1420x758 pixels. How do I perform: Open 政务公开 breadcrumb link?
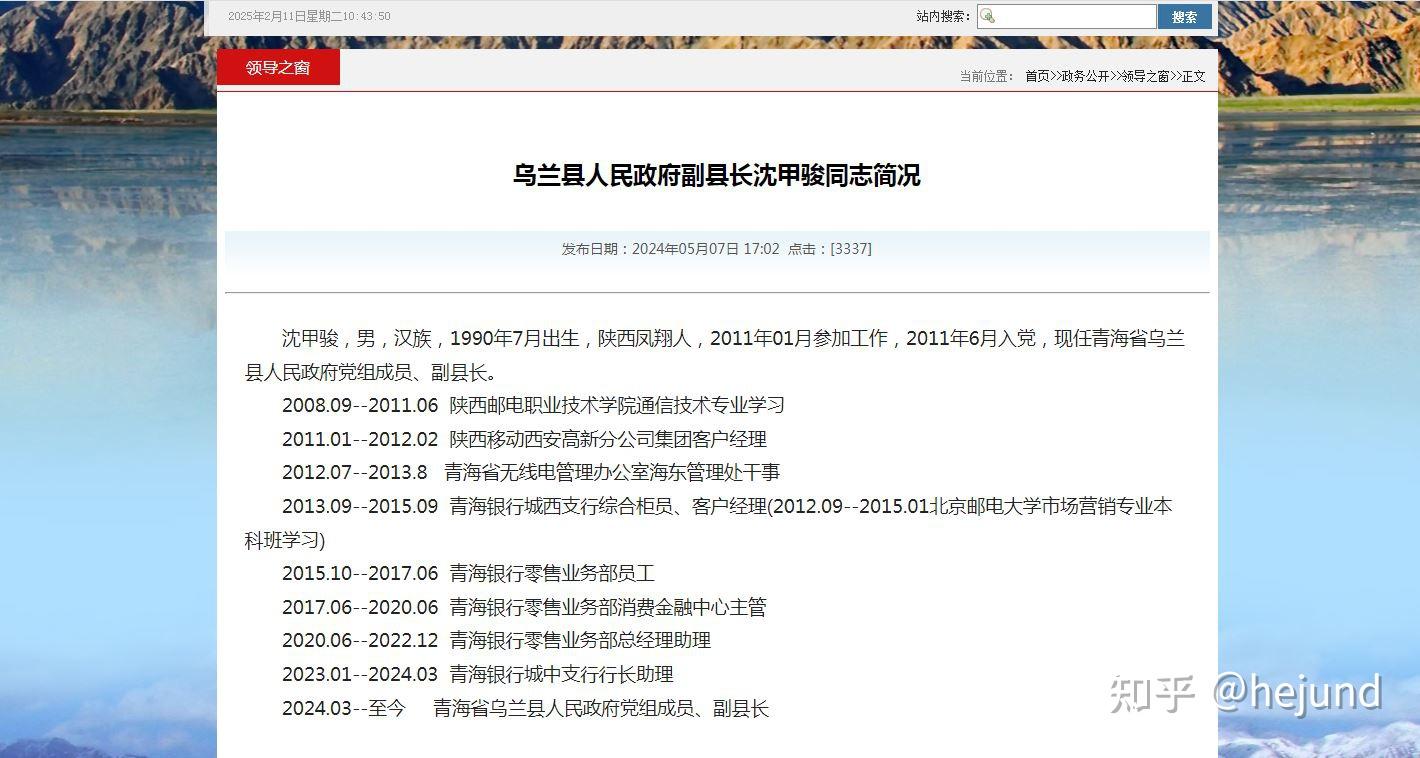(x=1085, y=76)
